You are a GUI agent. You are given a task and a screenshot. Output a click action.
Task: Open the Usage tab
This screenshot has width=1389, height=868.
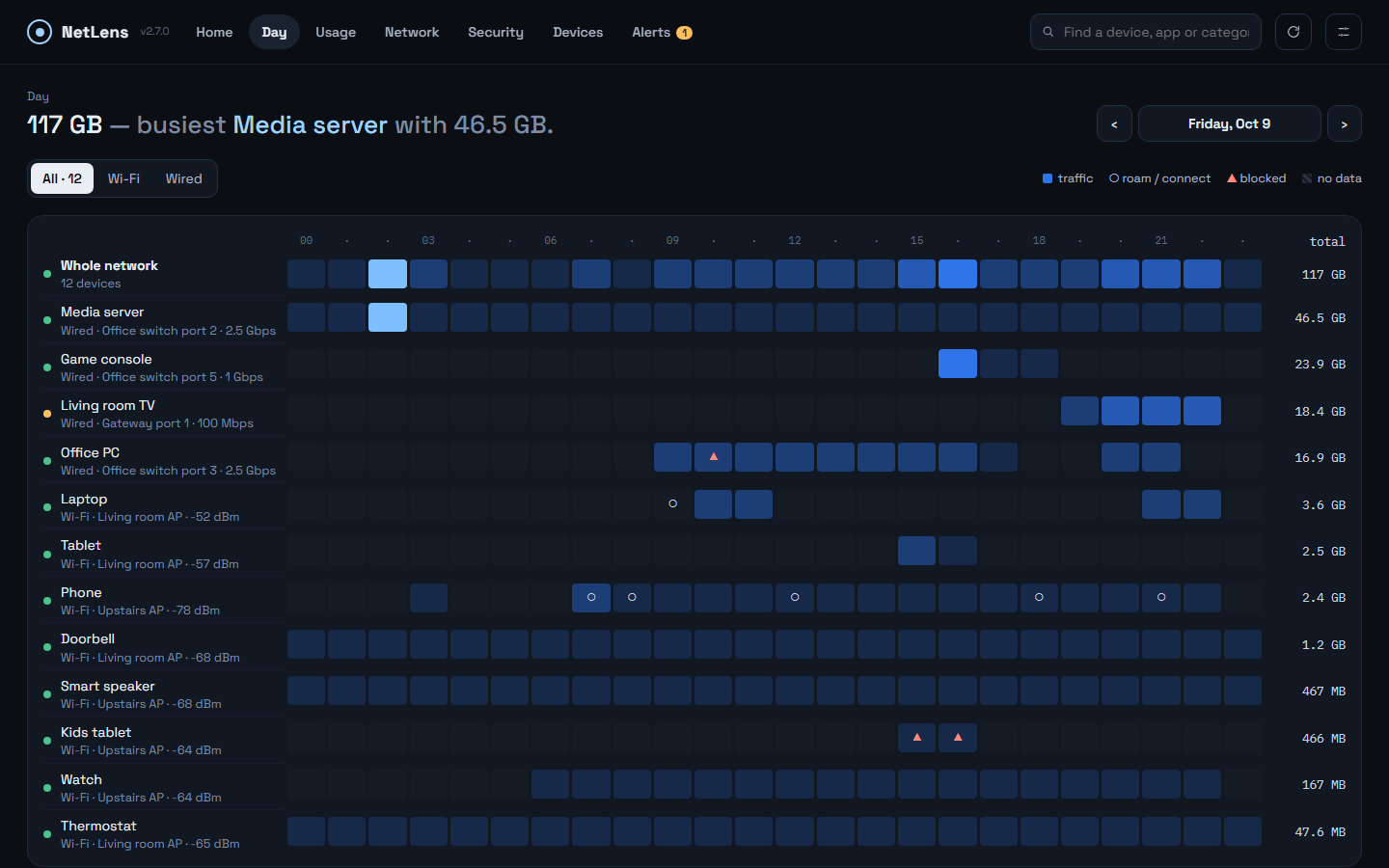point(336,32)
